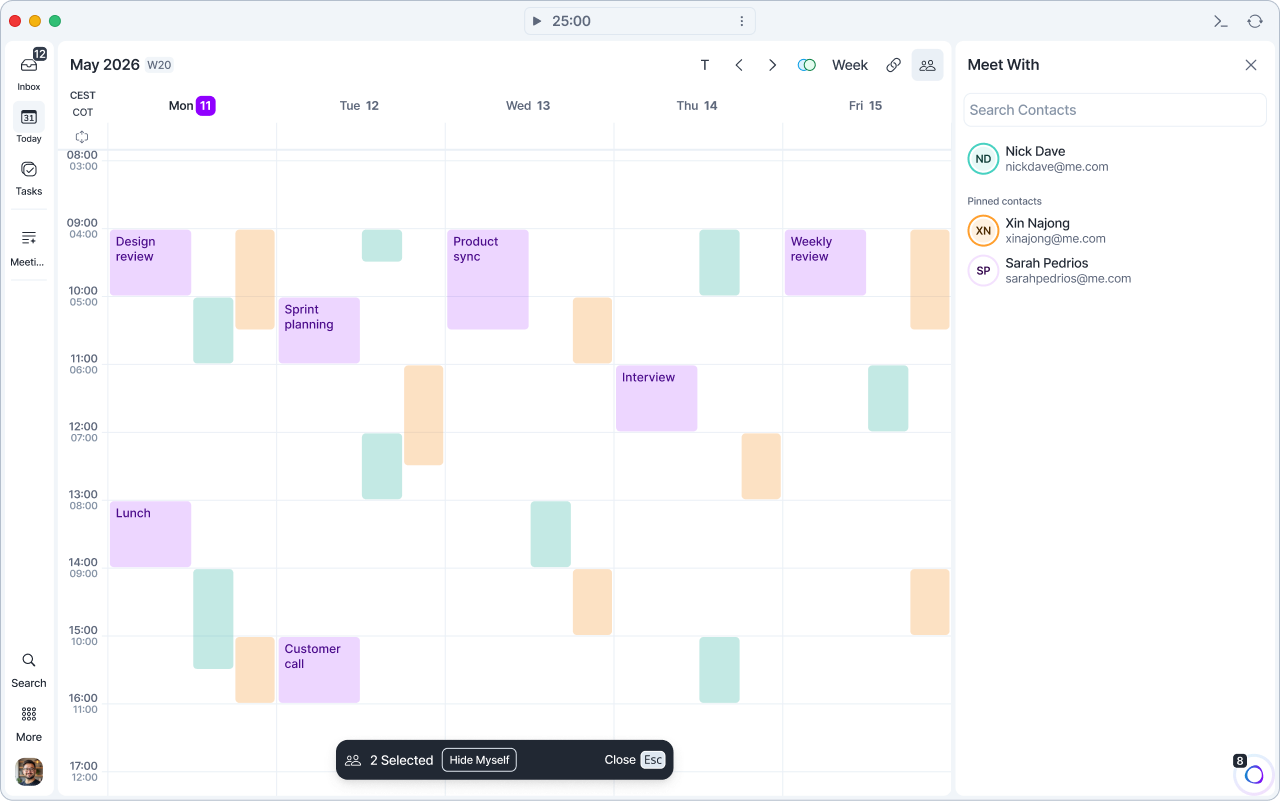Screen dimensions: 1280x801
Task: Go to the next week
Action: click(x=772, y=65)
